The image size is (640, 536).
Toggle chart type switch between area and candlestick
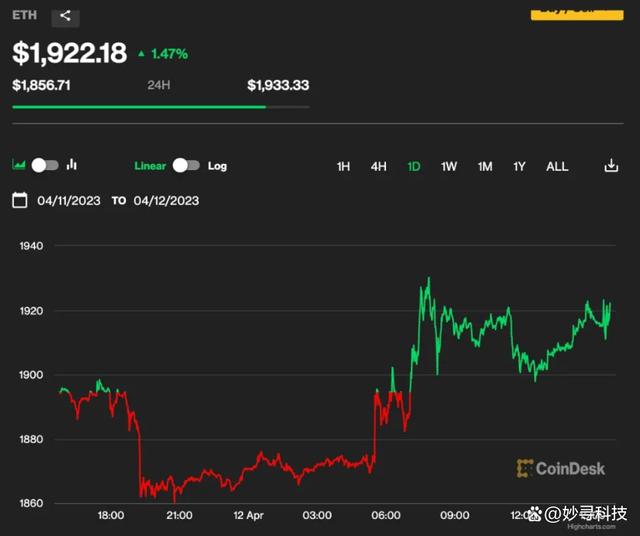(45, 165)
